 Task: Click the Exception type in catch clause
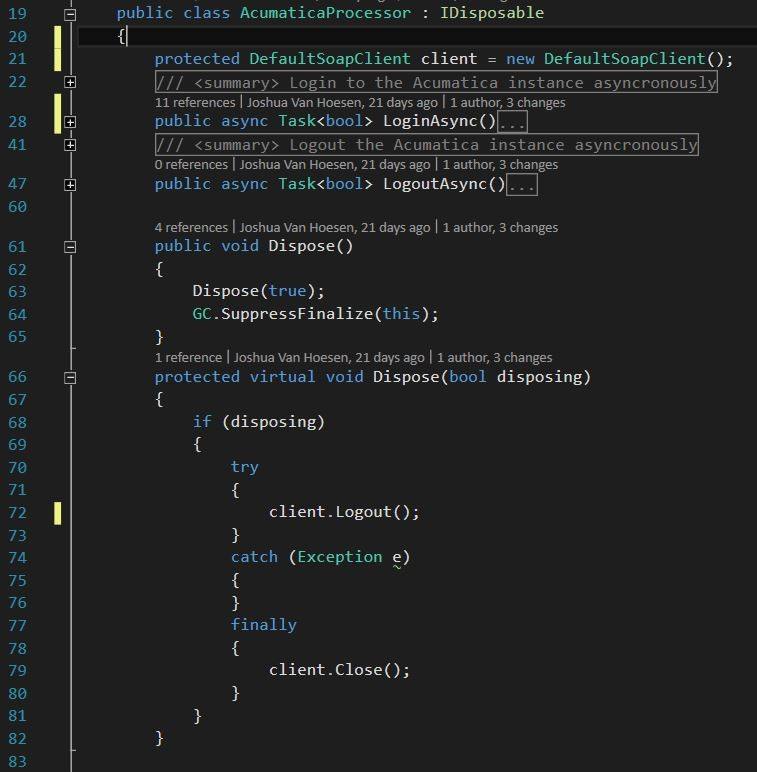(340, 557)
